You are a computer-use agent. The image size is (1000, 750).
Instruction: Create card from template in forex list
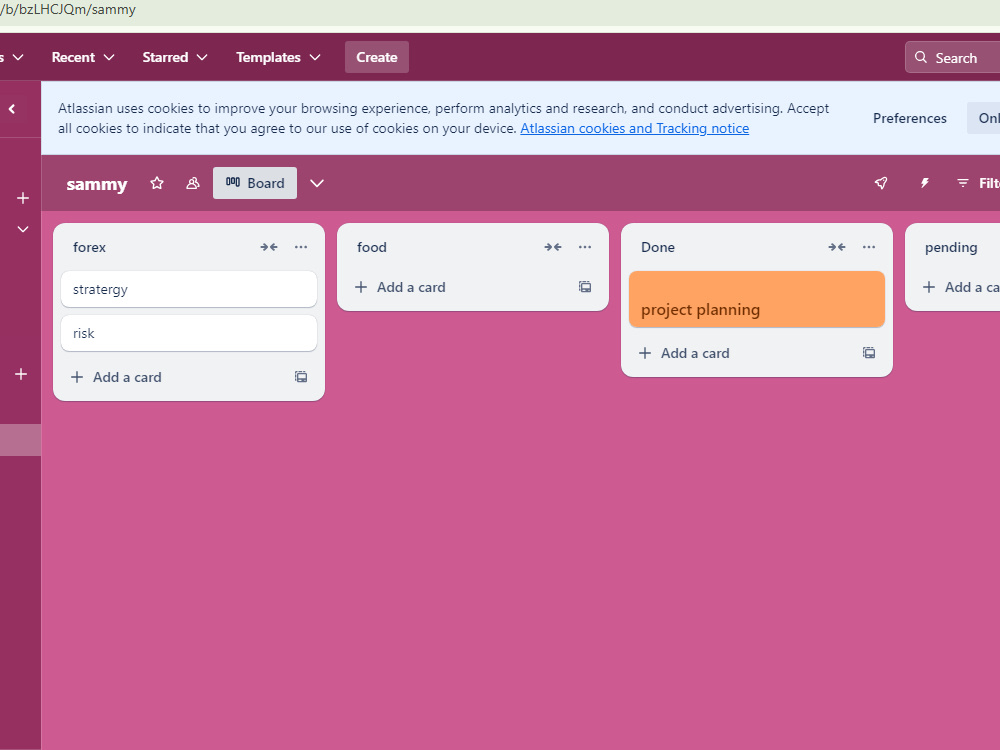point(301,377)
